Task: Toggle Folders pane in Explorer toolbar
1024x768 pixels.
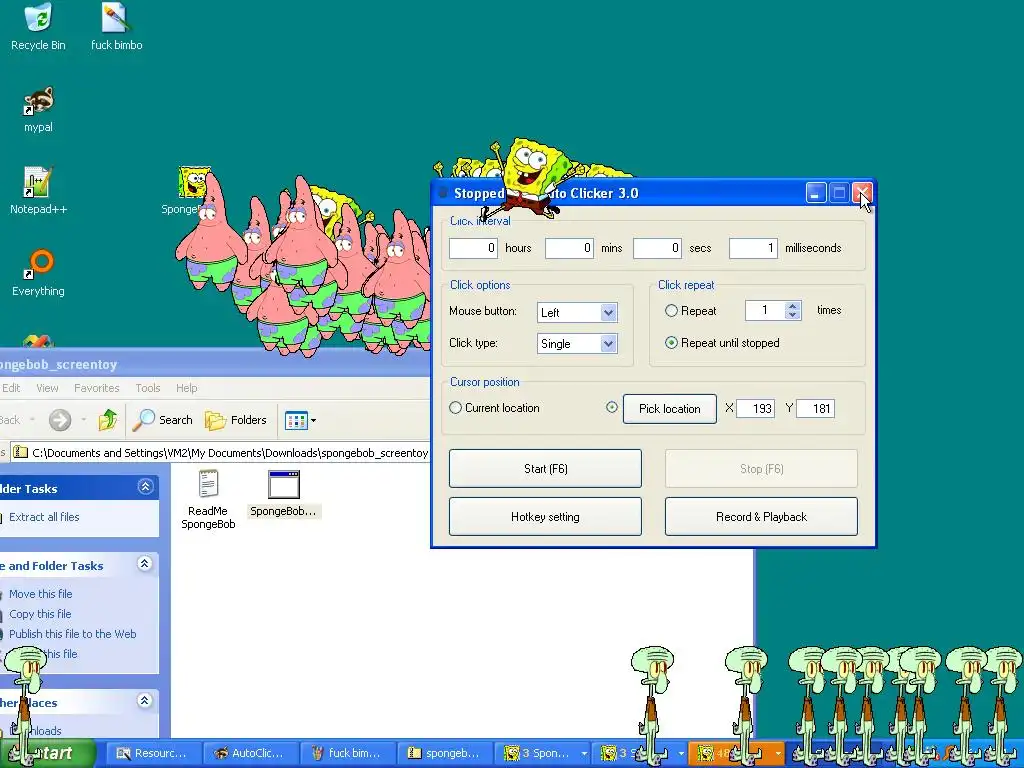Action: pos(236,420)
